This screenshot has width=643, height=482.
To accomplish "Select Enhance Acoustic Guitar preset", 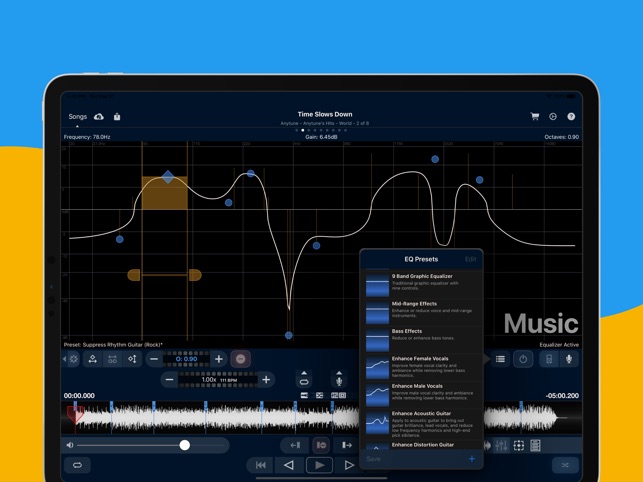I will (422, 423).
